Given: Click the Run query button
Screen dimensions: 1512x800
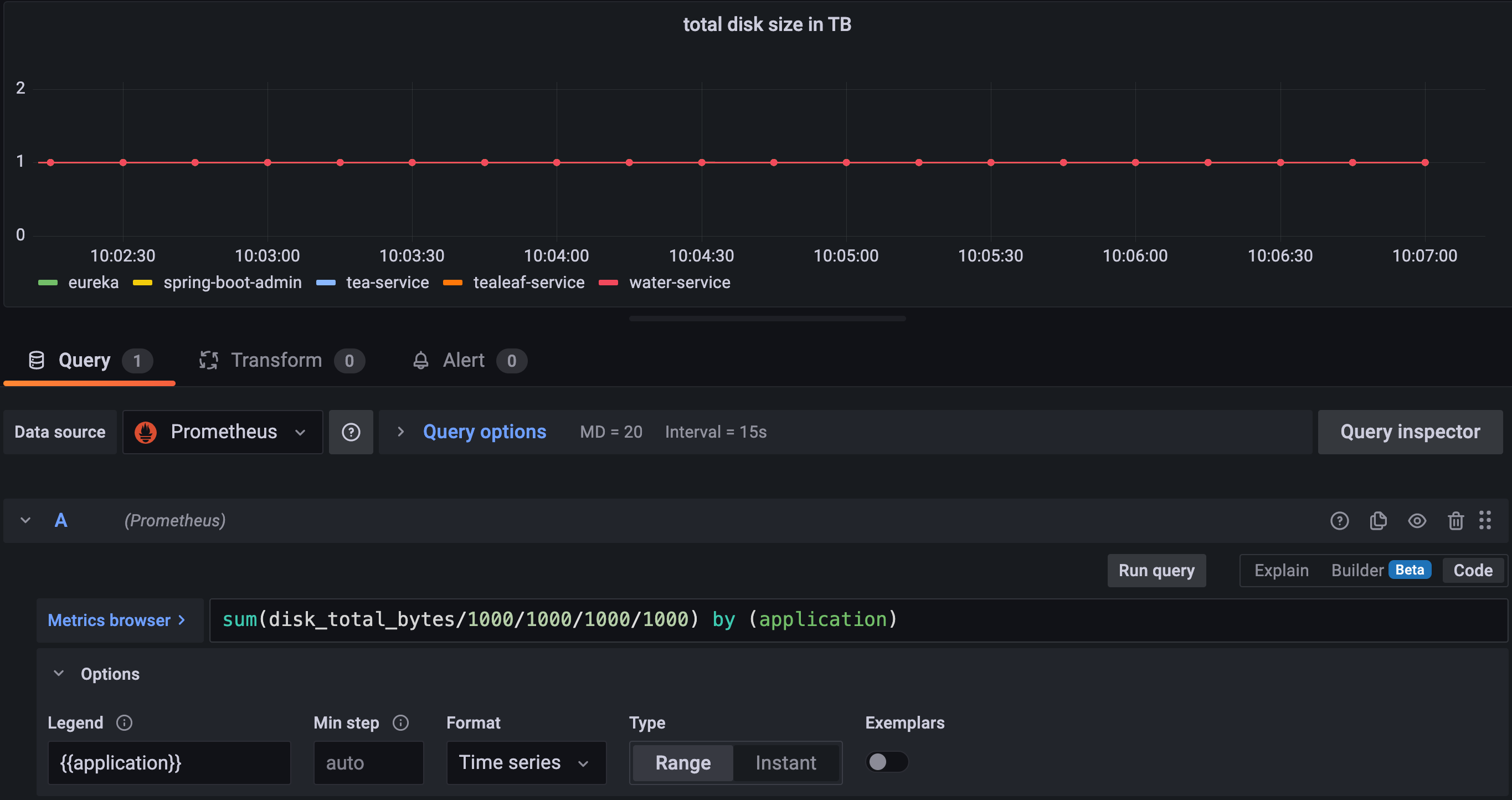Looking at the screenshot, I should point(1156,571).
